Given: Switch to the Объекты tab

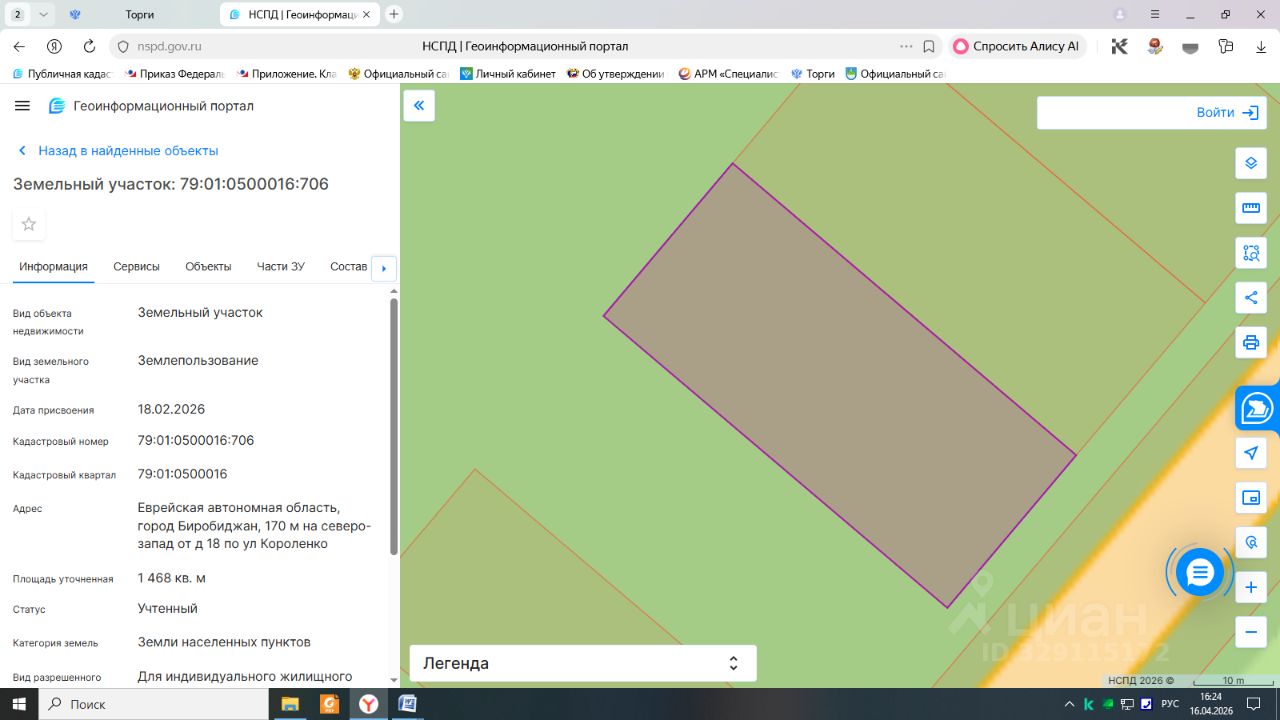Looking at the screenshot, I should point(208,267).
